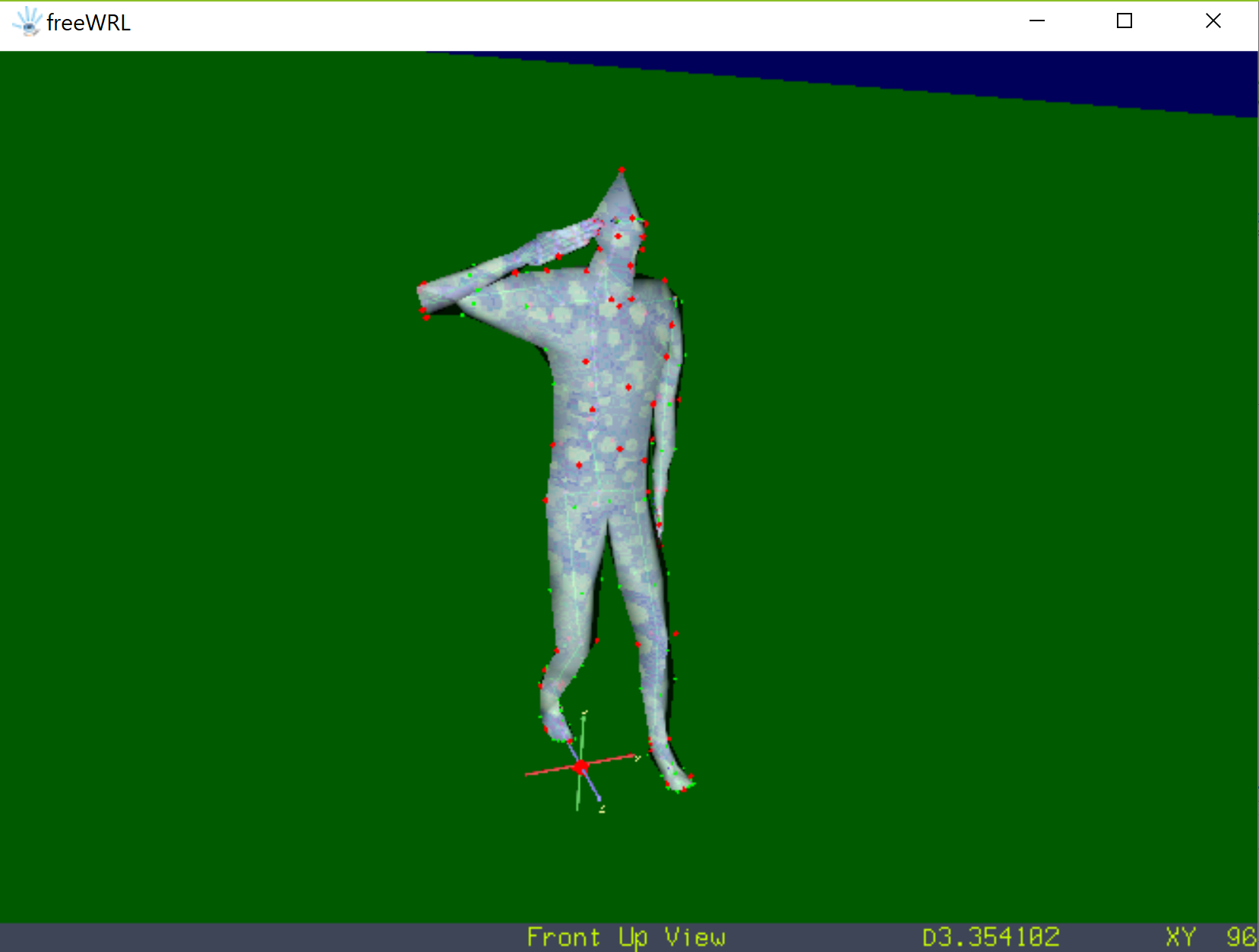Image resolution: width=1259 pixels, height=952 pixels.
Task: Click the freeWRL app icon in title bar
Action: (27, 22)
